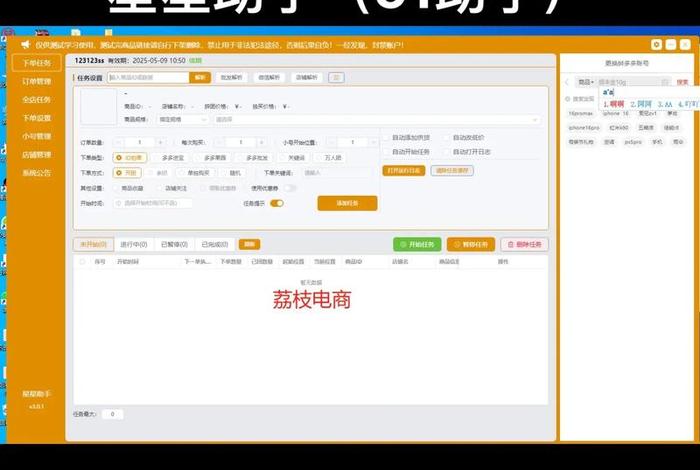Viewport: 700px width, 470px height.
Task: Go back with the left chevron arrow
Action: pyautogui.click(x=567, y=82)
